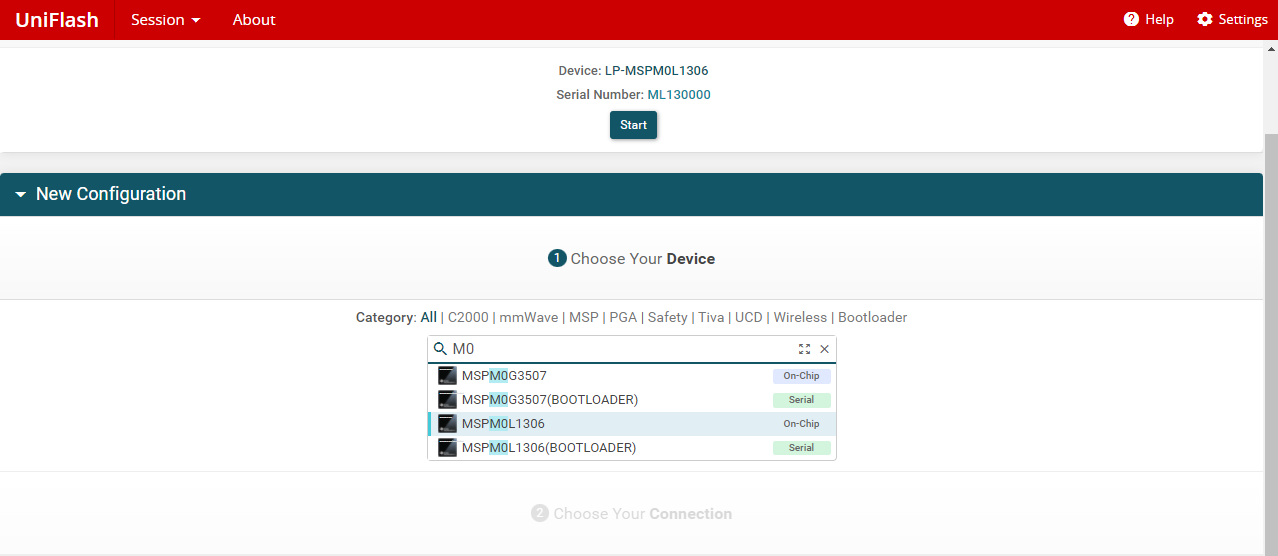Image resolution: width=1278 pixels, height=556 pixels.
Task: Click the vertical page scrollbar
Action: tap(1271, 340)
